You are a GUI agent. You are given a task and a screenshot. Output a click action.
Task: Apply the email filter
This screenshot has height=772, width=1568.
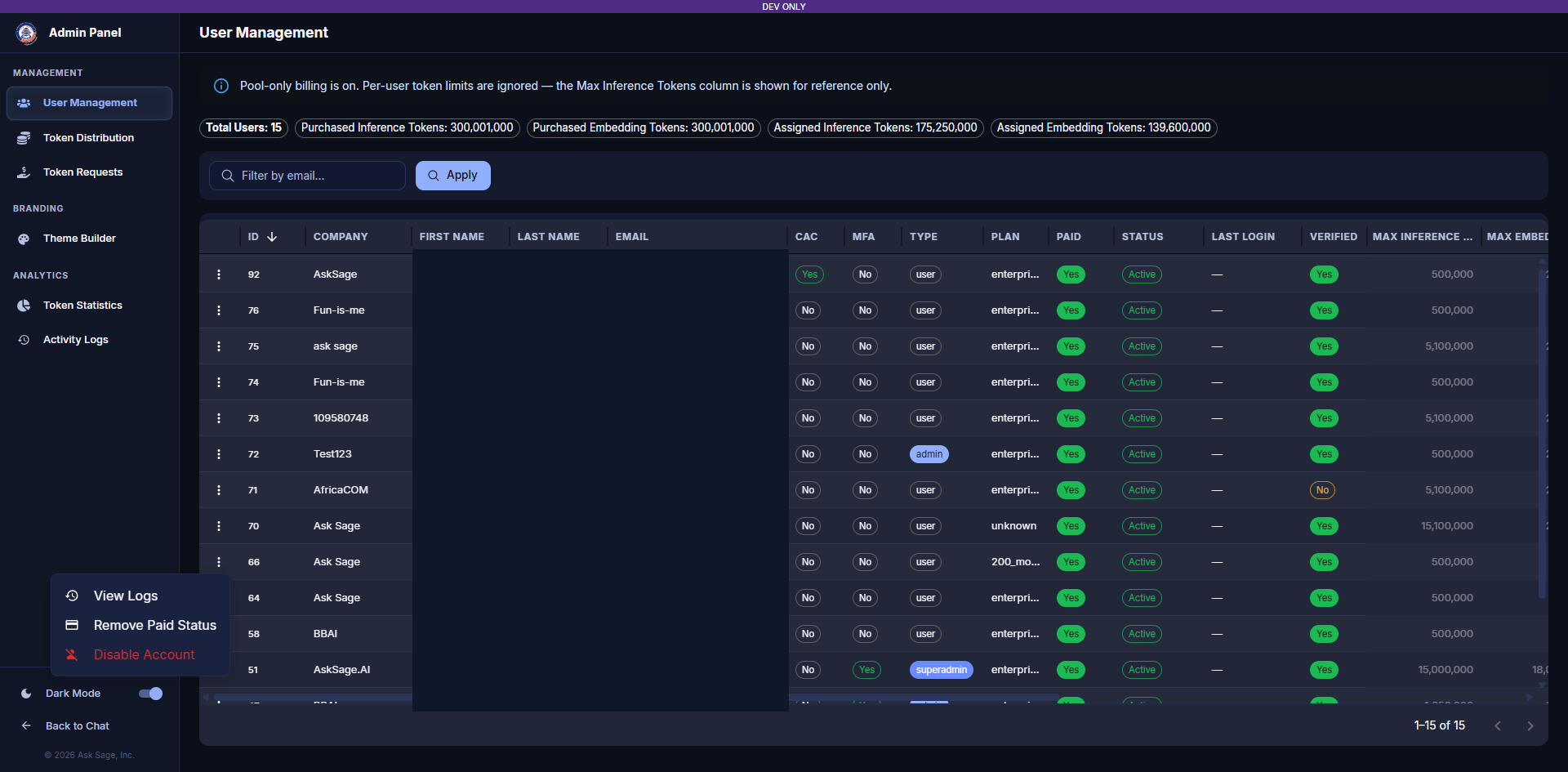(x=453, y=176)
